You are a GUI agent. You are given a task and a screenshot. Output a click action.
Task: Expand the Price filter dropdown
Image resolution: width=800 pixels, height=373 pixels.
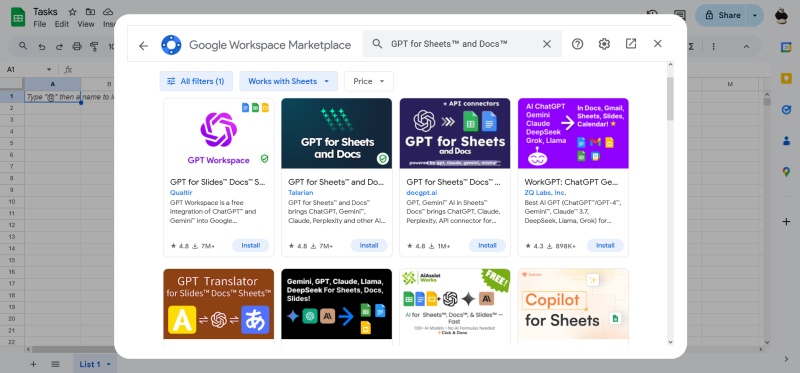pyautogui.click(x=369, y=81)
